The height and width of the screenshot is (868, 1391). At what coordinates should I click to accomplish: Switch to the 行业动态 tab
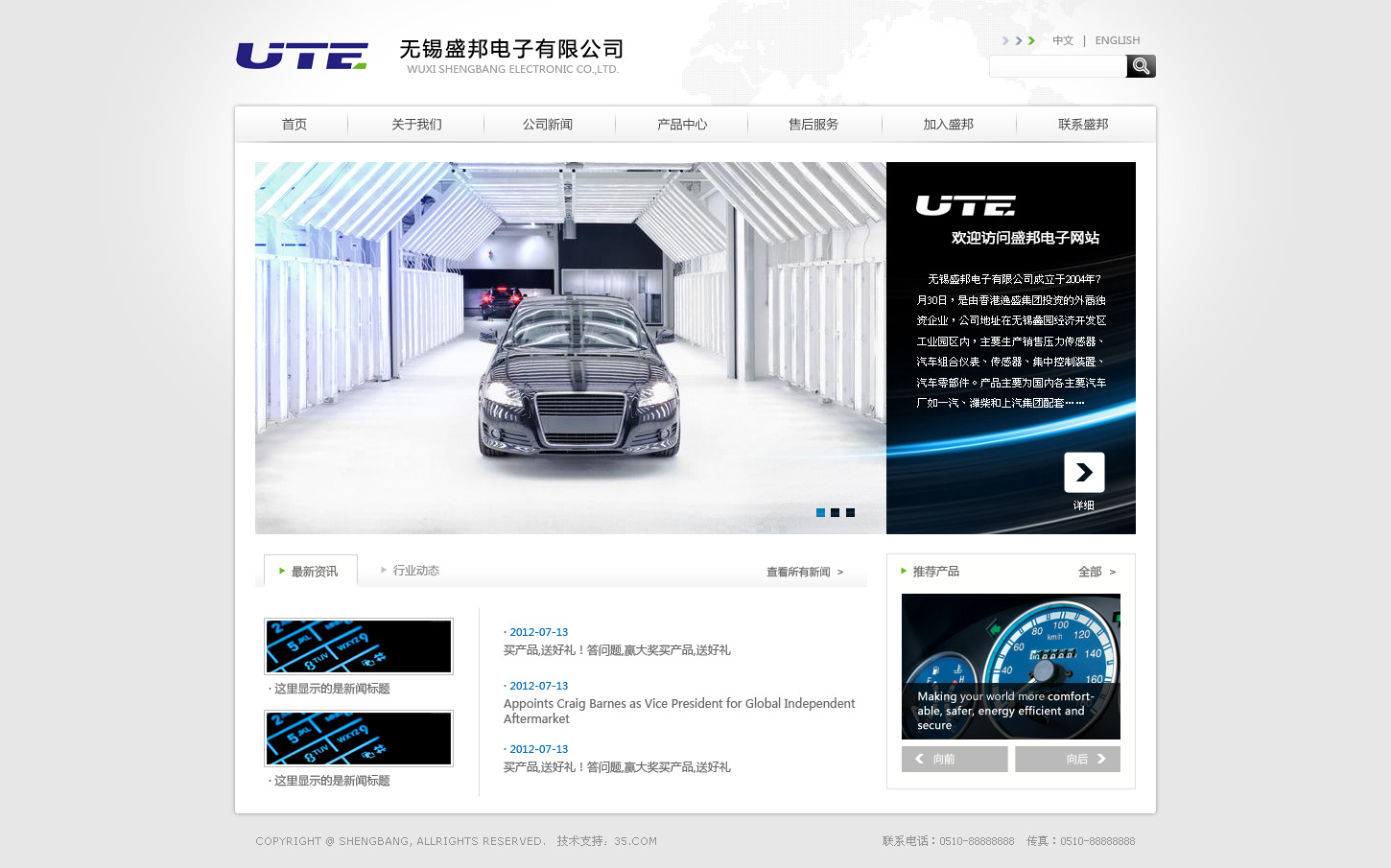click(x=415, y=571)
